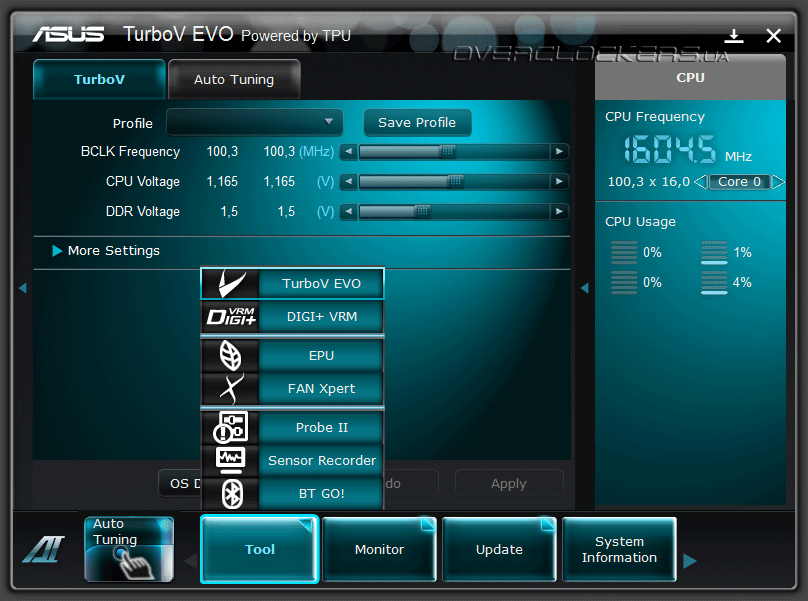Viewport: 808px width, 601px height.
Task: Click the Sensor Recorder waveform icon
Action: 230,460
